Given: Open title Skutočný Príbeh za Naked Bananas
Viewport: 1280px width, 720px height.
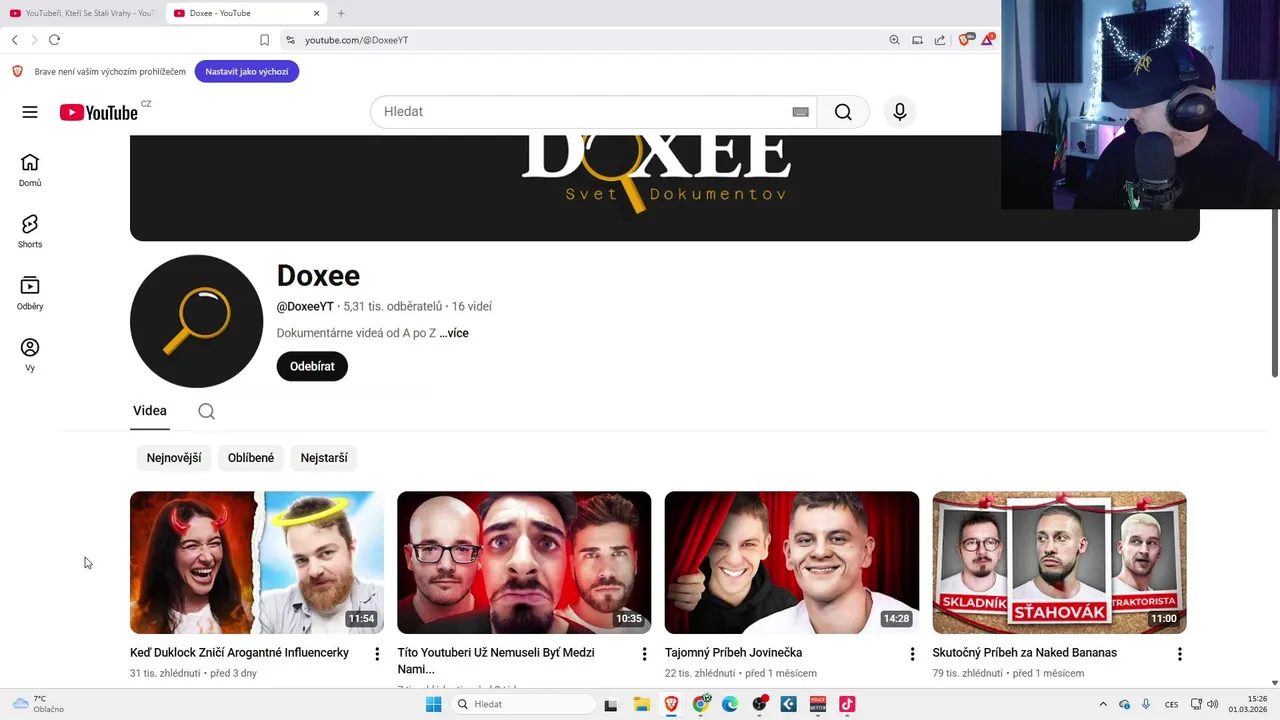Looking at the screenshot, I should (1025, 653).
